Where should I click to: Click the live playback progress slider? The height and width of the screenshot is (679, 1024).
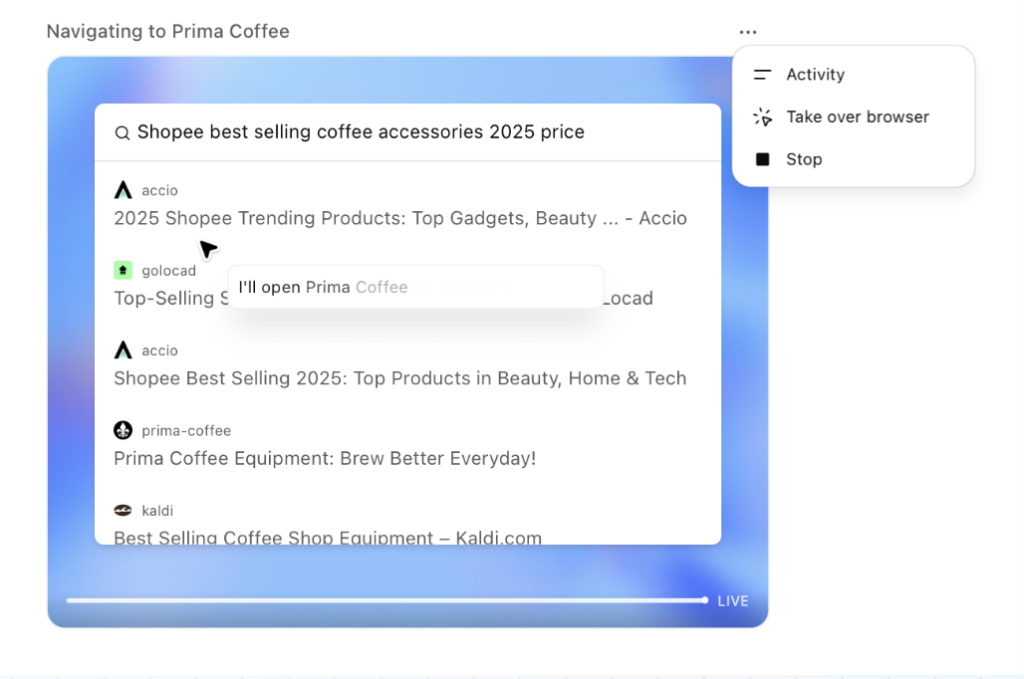[386, 600]
